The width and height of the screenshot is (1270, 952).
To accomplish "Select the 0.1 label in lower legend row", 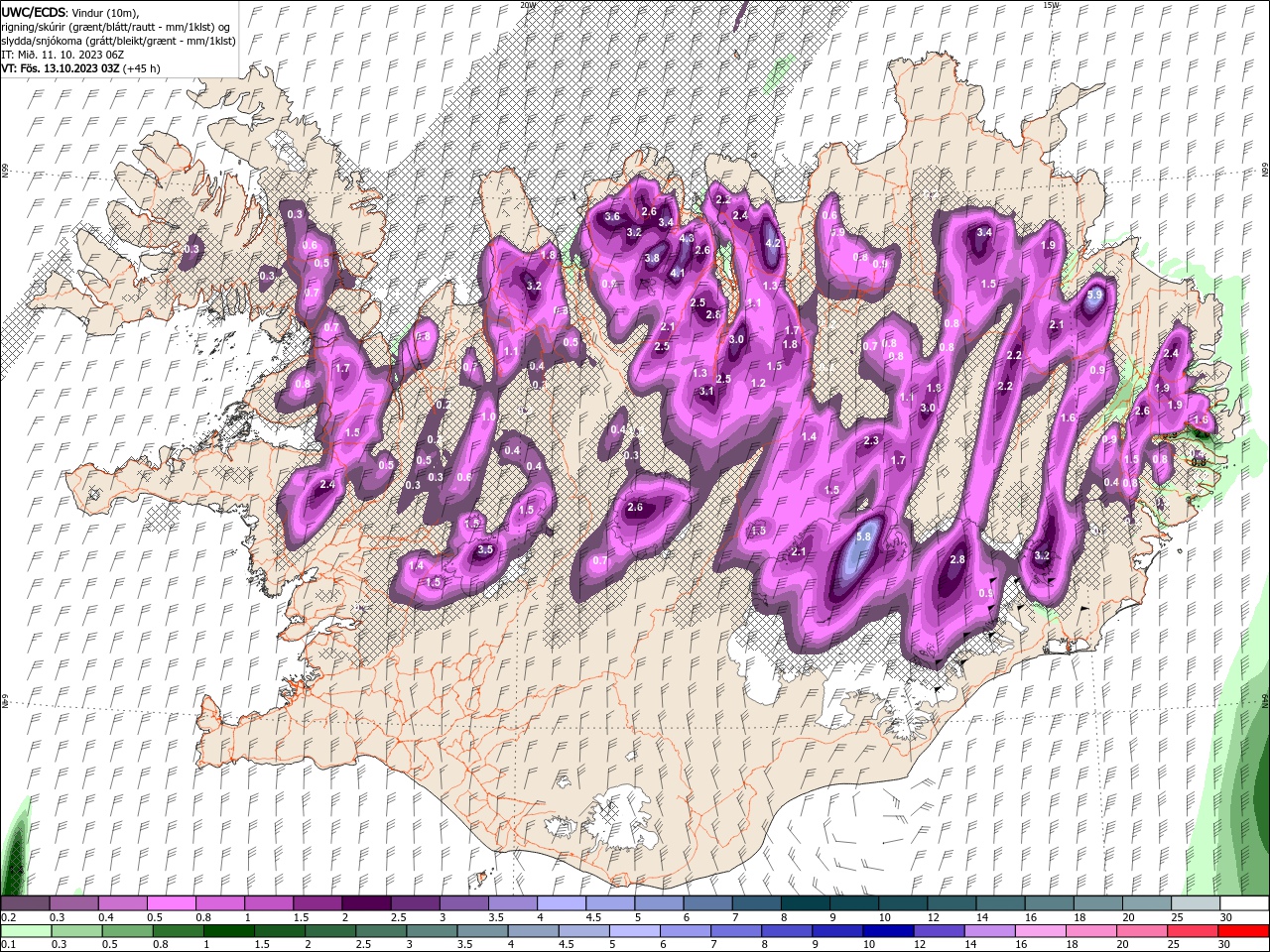I will (8, 945).
